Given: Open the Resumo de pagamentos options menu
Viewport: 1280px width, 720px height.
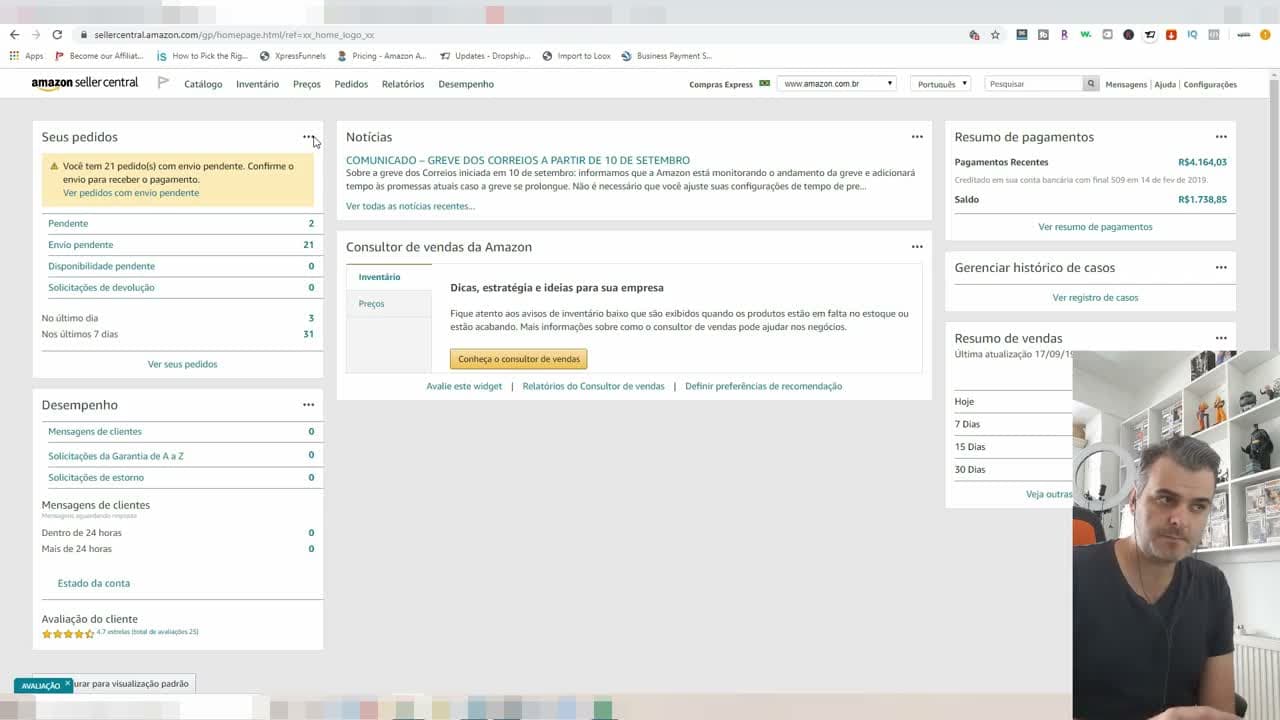Looking at the screenshot, I should pos(1221,137).
